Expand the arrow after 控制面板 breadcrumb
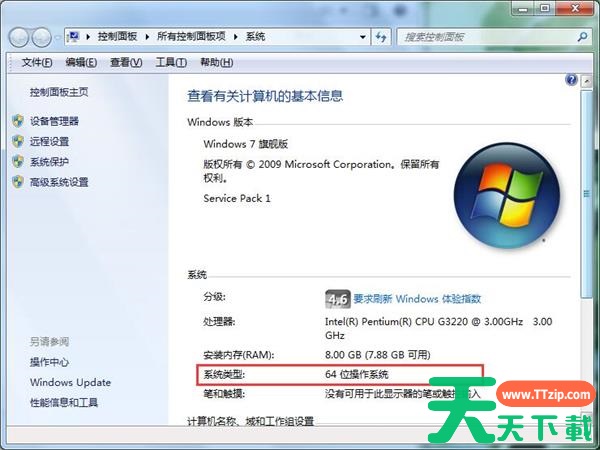The width and height of the screenshot is (600, 450). pyautogui.click(x=147, y=37)
